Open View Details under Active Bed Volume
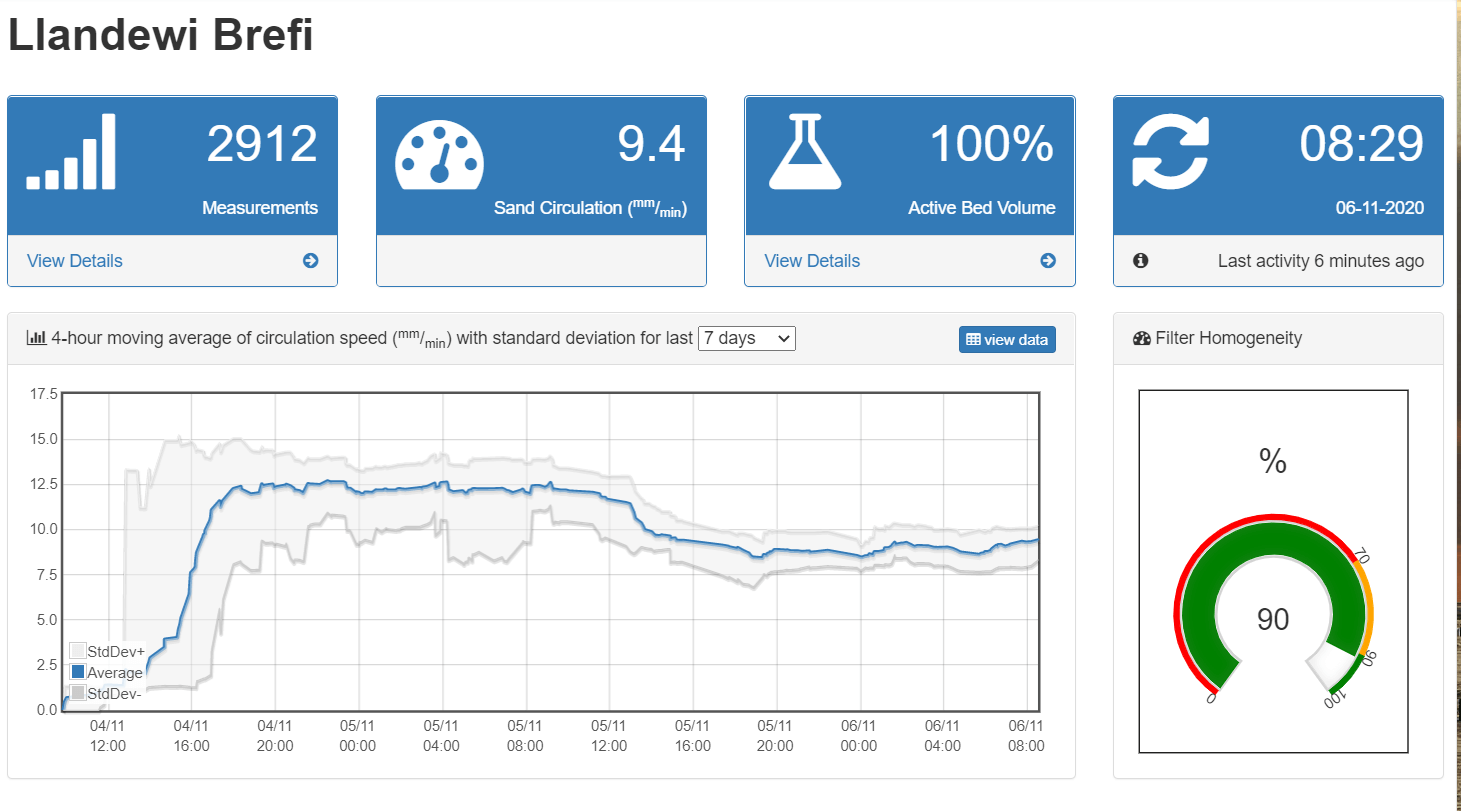 click(812, 261)
